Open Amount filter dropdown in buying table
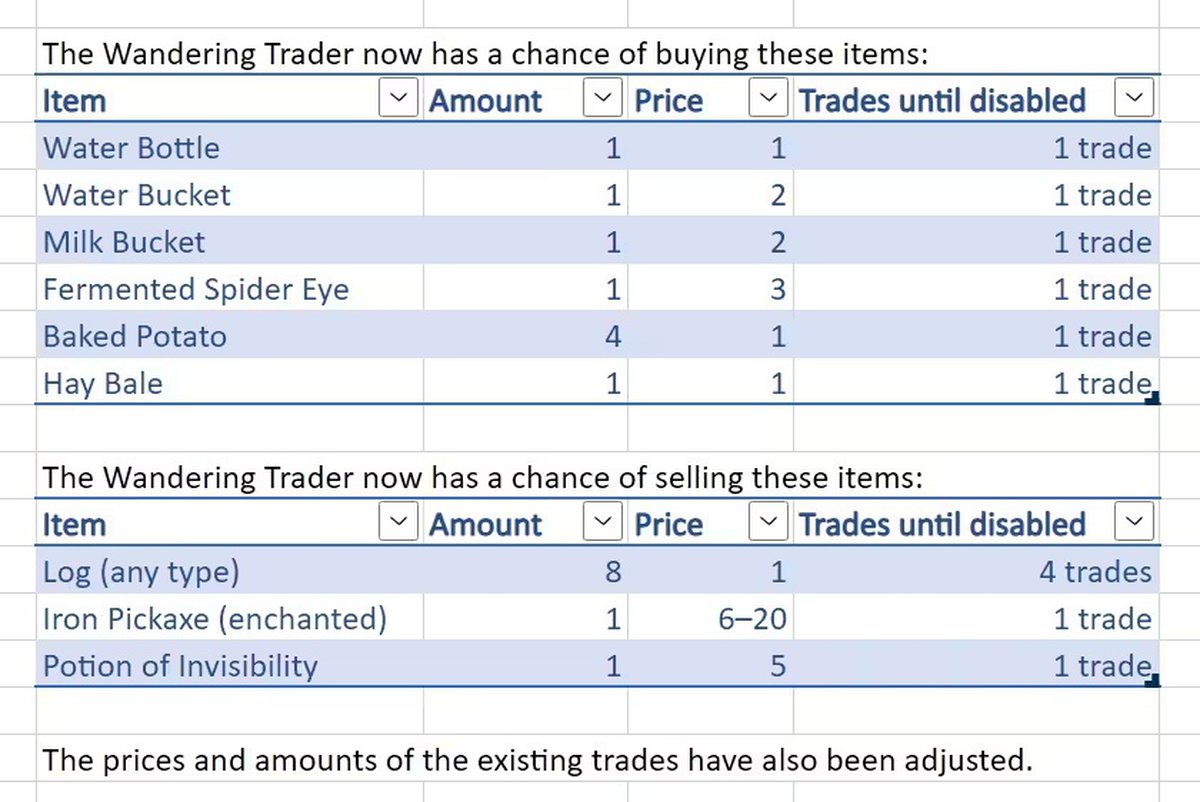The height and width of the screenshot is (802, 1200). (x=602, y=100)
